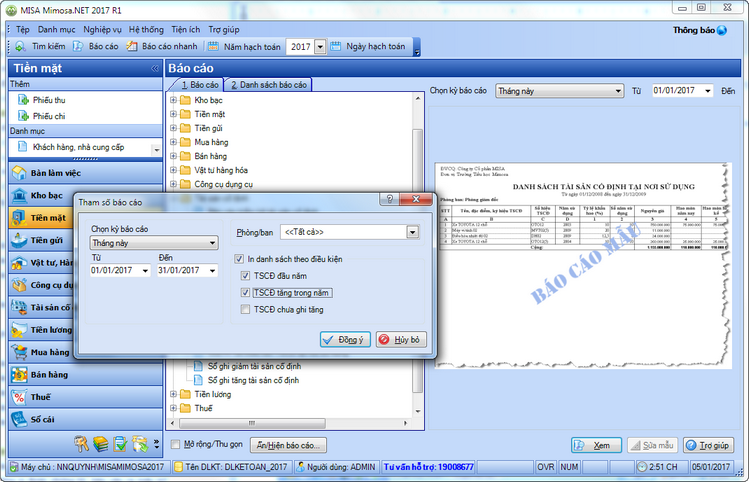Click the Năm hạch toán calendar icon
The height and width of the screenshot is (482, 749).
pyautogui.click(x=213, y=46)
